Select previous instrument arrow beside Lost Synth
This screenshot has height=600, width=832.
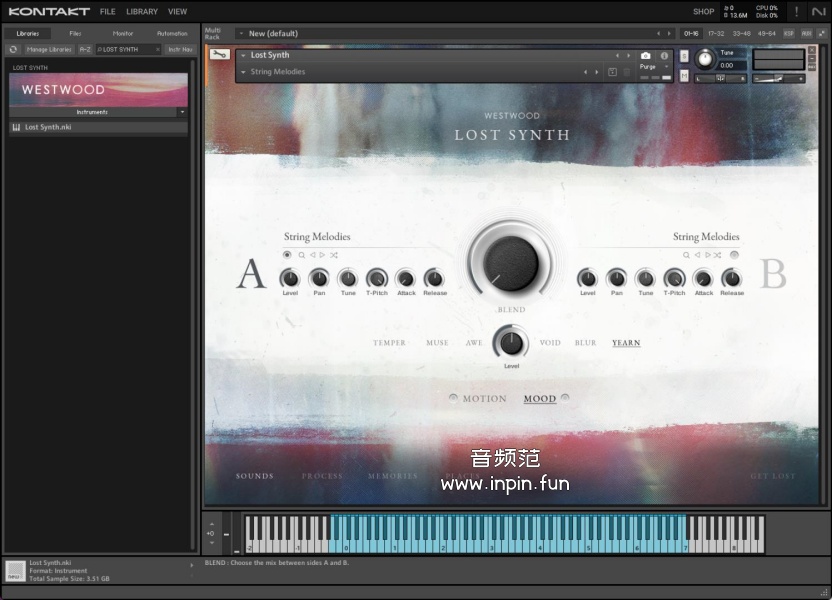pyautogui.click(x=617, y=55)
